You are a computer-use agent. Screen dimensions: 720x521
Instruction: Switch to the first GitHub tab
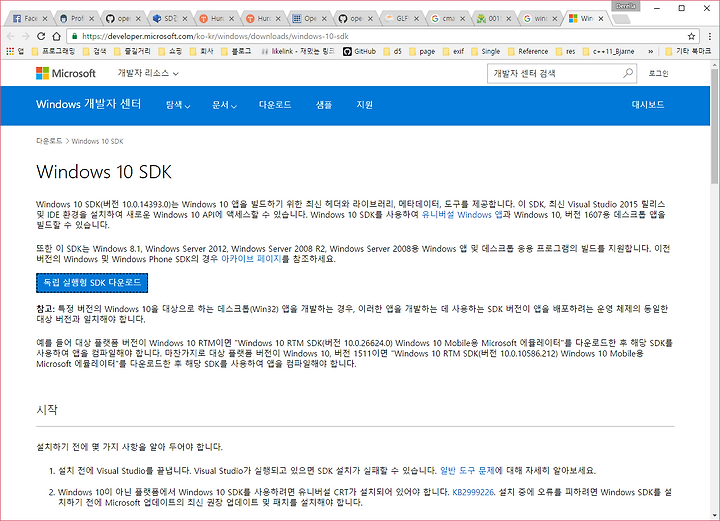pyautogui.click(x=122, y=18)
